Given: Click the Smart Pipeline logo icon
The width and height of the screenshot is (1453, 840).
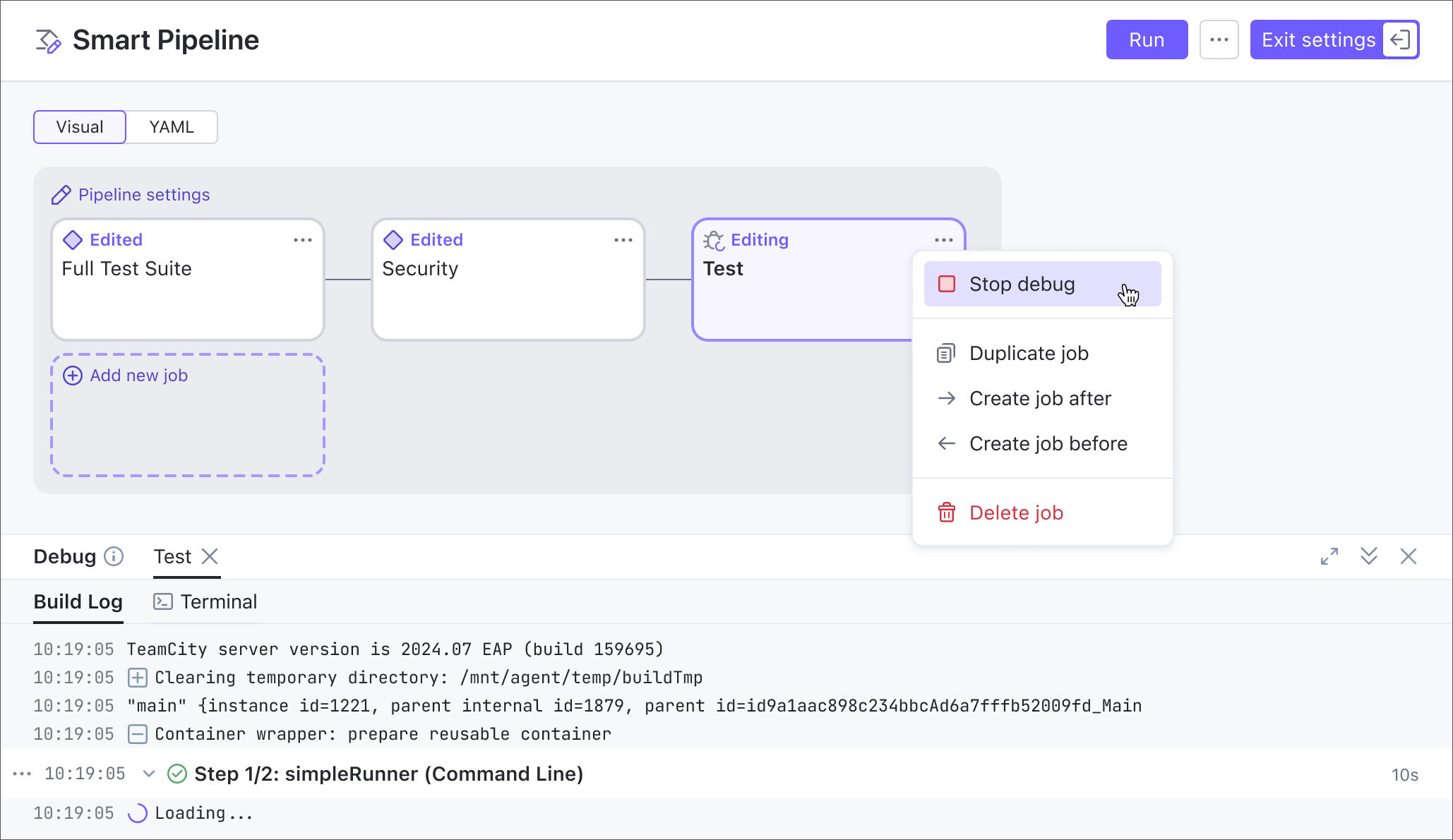Looking at the screenshot, I should click(x=49, y=41).
